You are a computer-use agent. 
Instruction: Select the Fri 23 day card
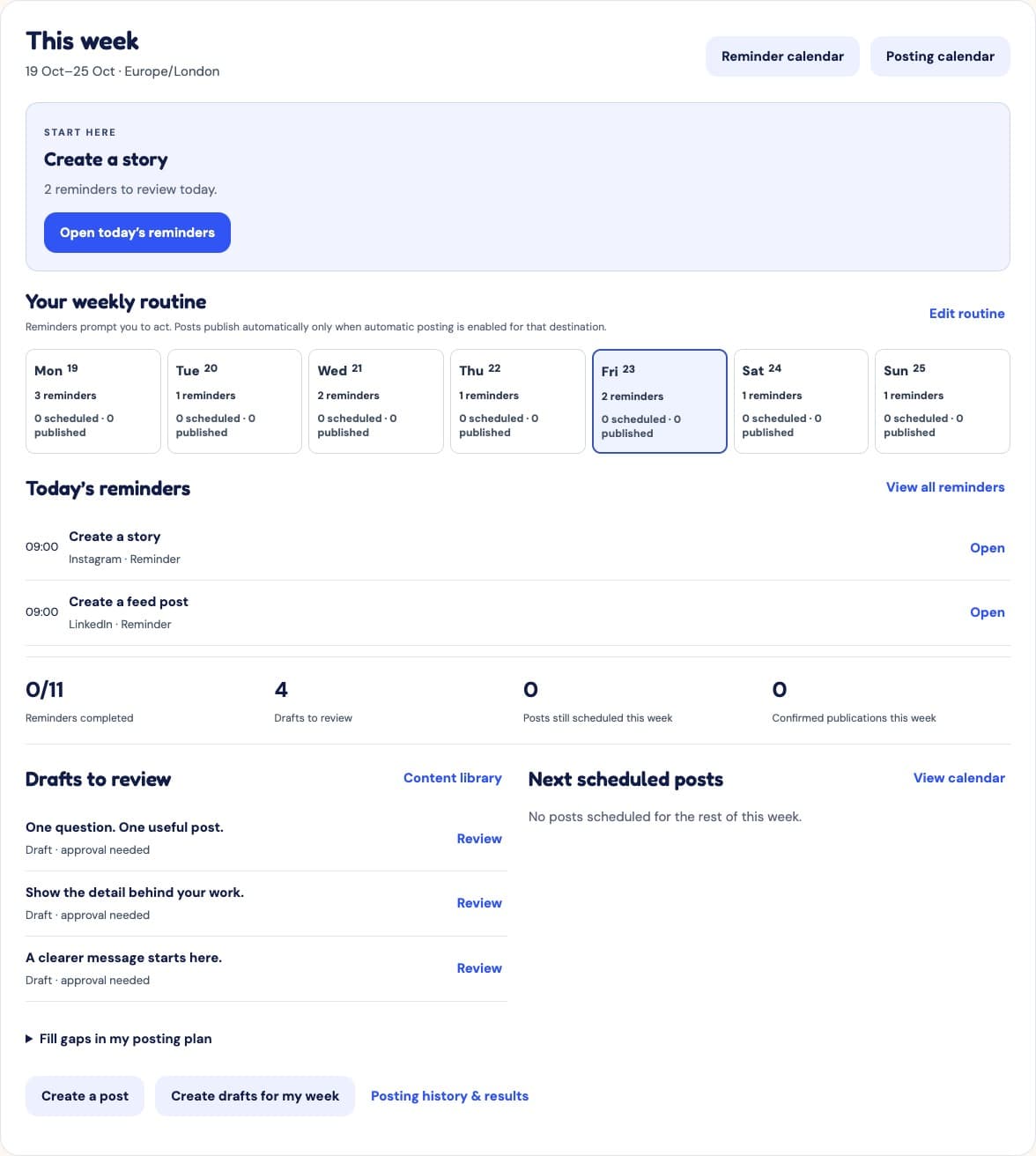click(x=660, y=401)
